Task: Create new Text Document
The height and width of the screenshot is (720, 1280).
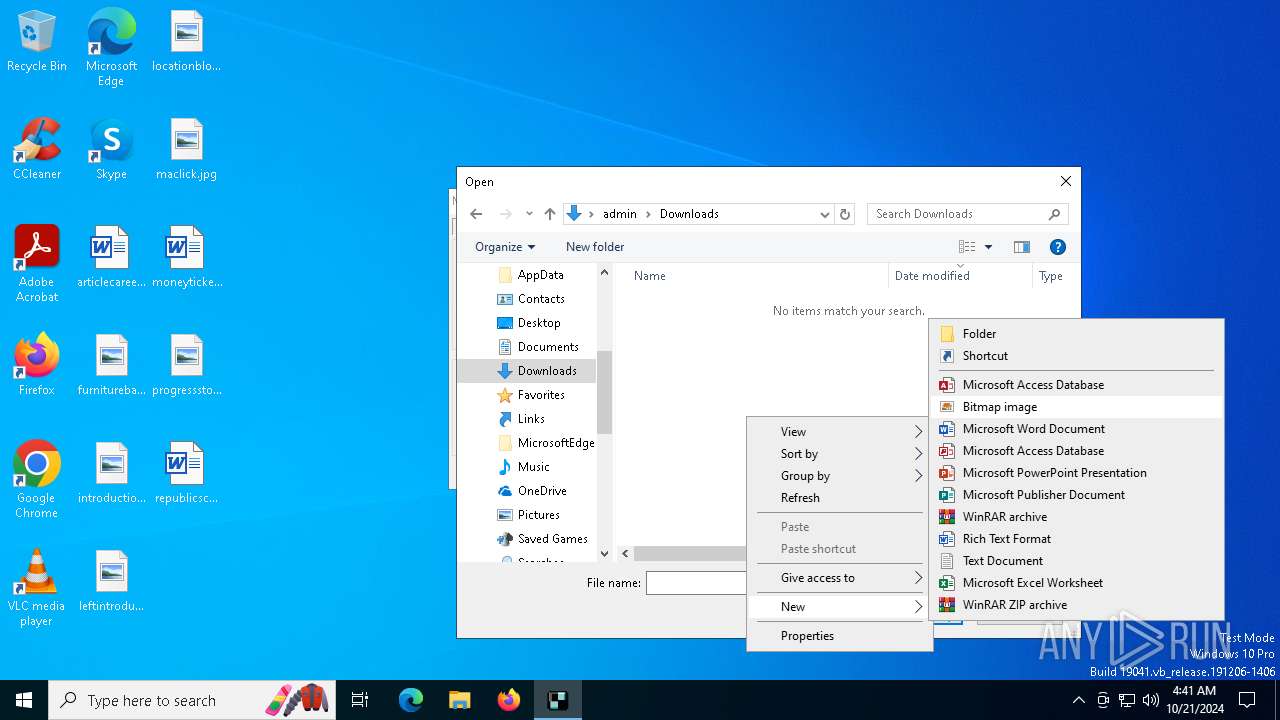Action: [x=1076, y=561]
